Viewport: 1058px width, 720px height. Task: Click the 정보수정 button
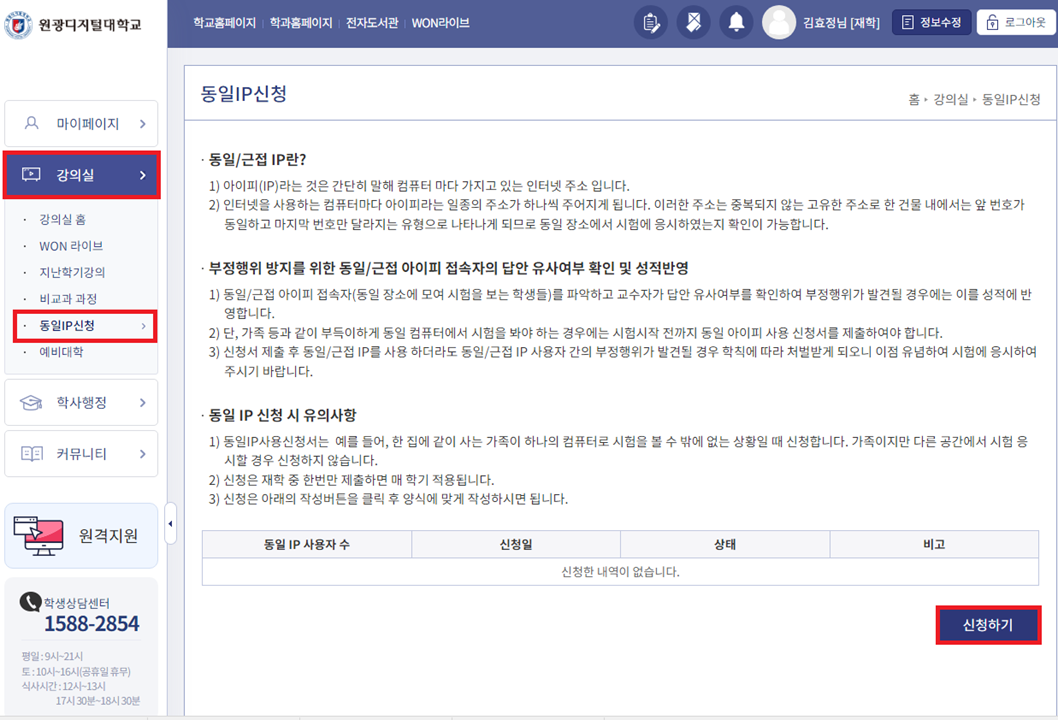(x=931, y=22)
